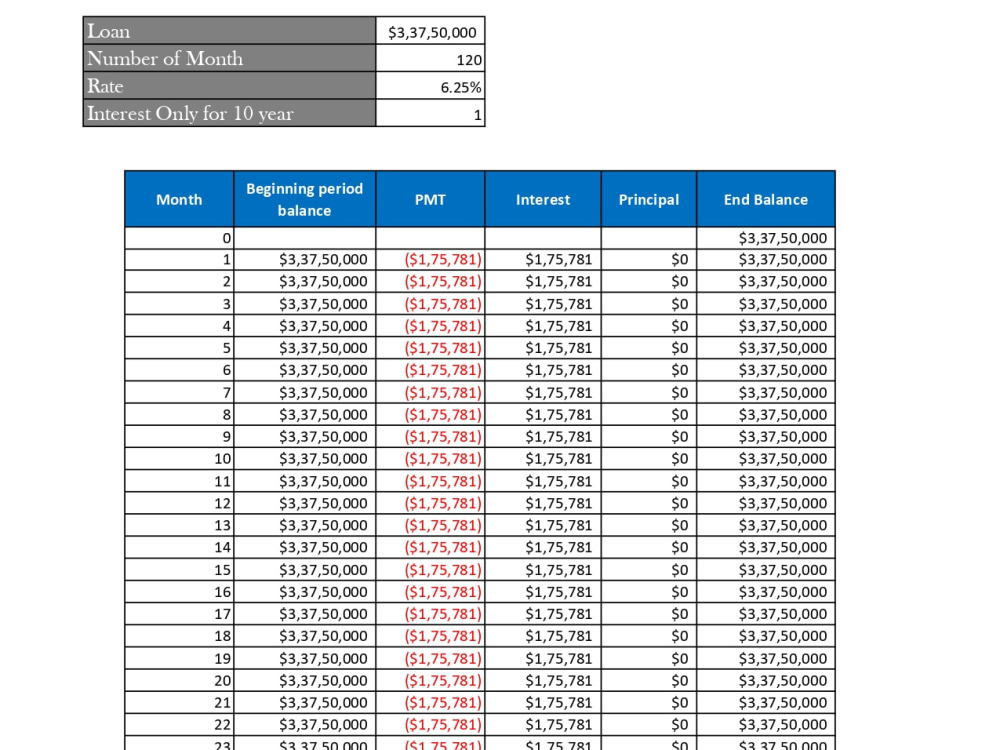This screenshot has height=750, width=1000.
Task: Click PMT cell in month 2 row
Action: 430,281
